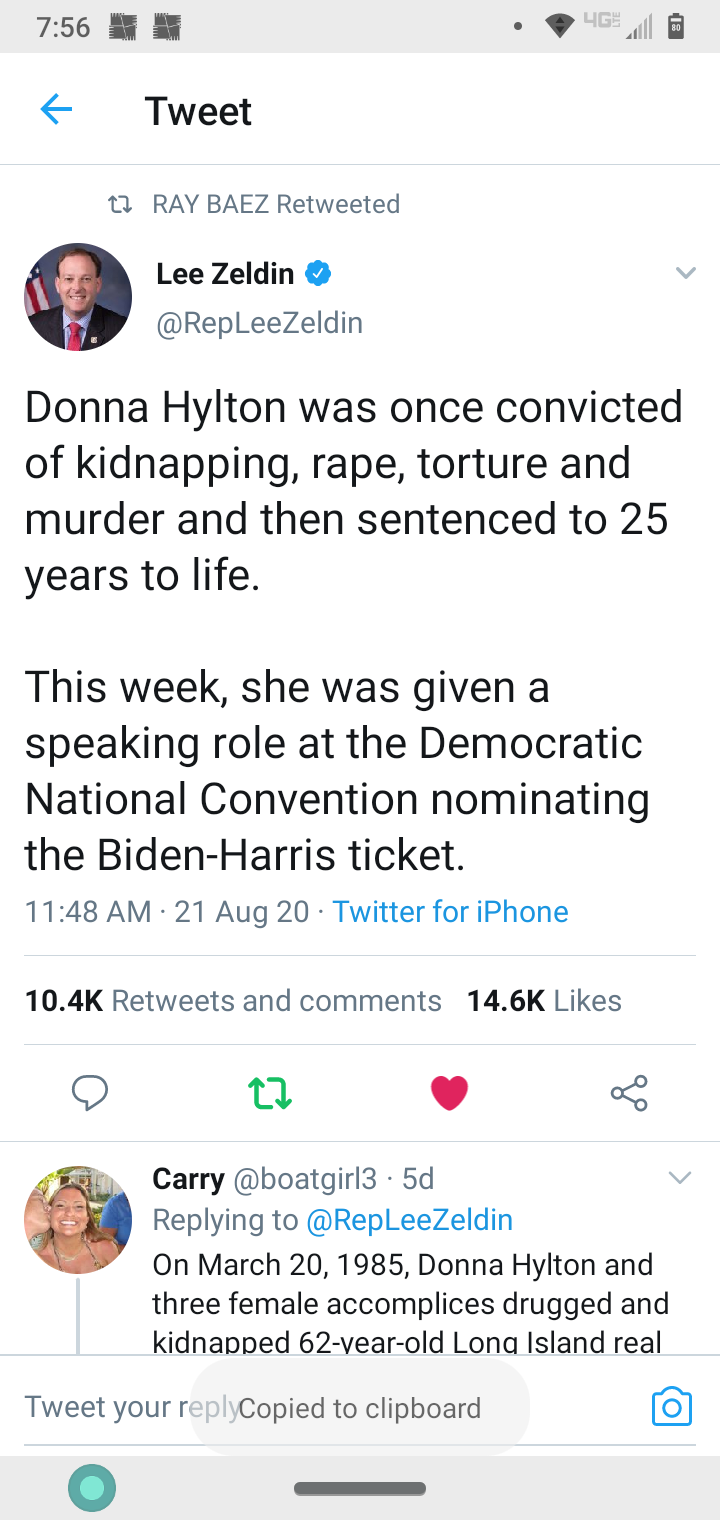The height and width of the screenshot is (1520, 720).
Task: View the 10.4K Retweets and comments
Action: 233,1001
